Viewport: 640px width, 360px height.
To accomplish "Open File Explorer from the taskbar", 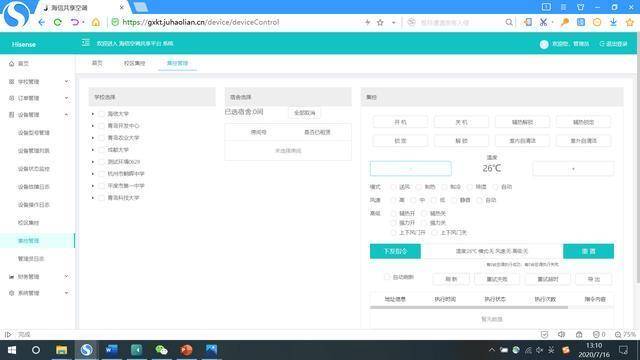I will (61, 350).
